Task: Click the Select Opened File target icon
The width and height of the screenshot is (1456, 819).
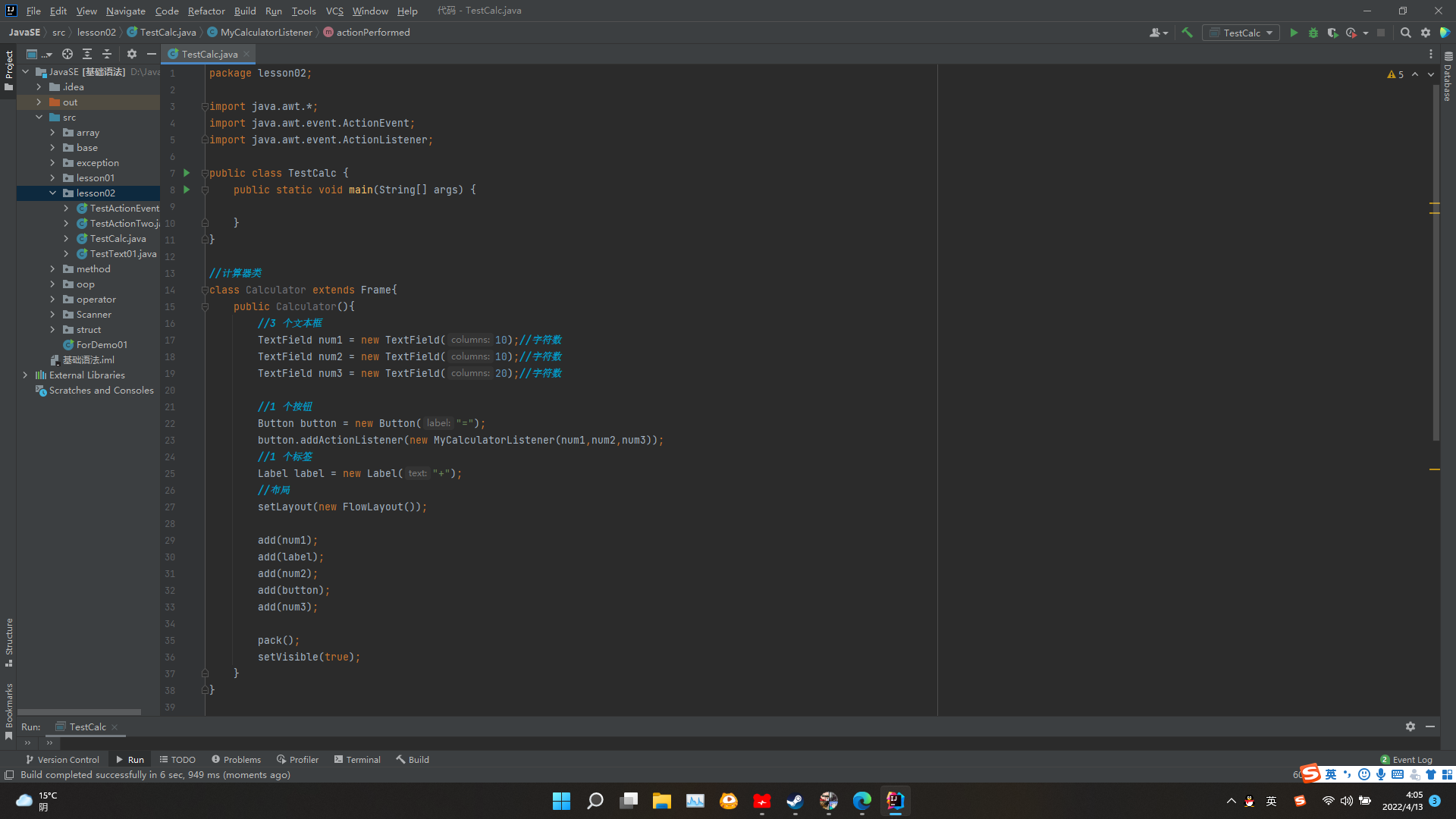Action: [x=67, y=54]
